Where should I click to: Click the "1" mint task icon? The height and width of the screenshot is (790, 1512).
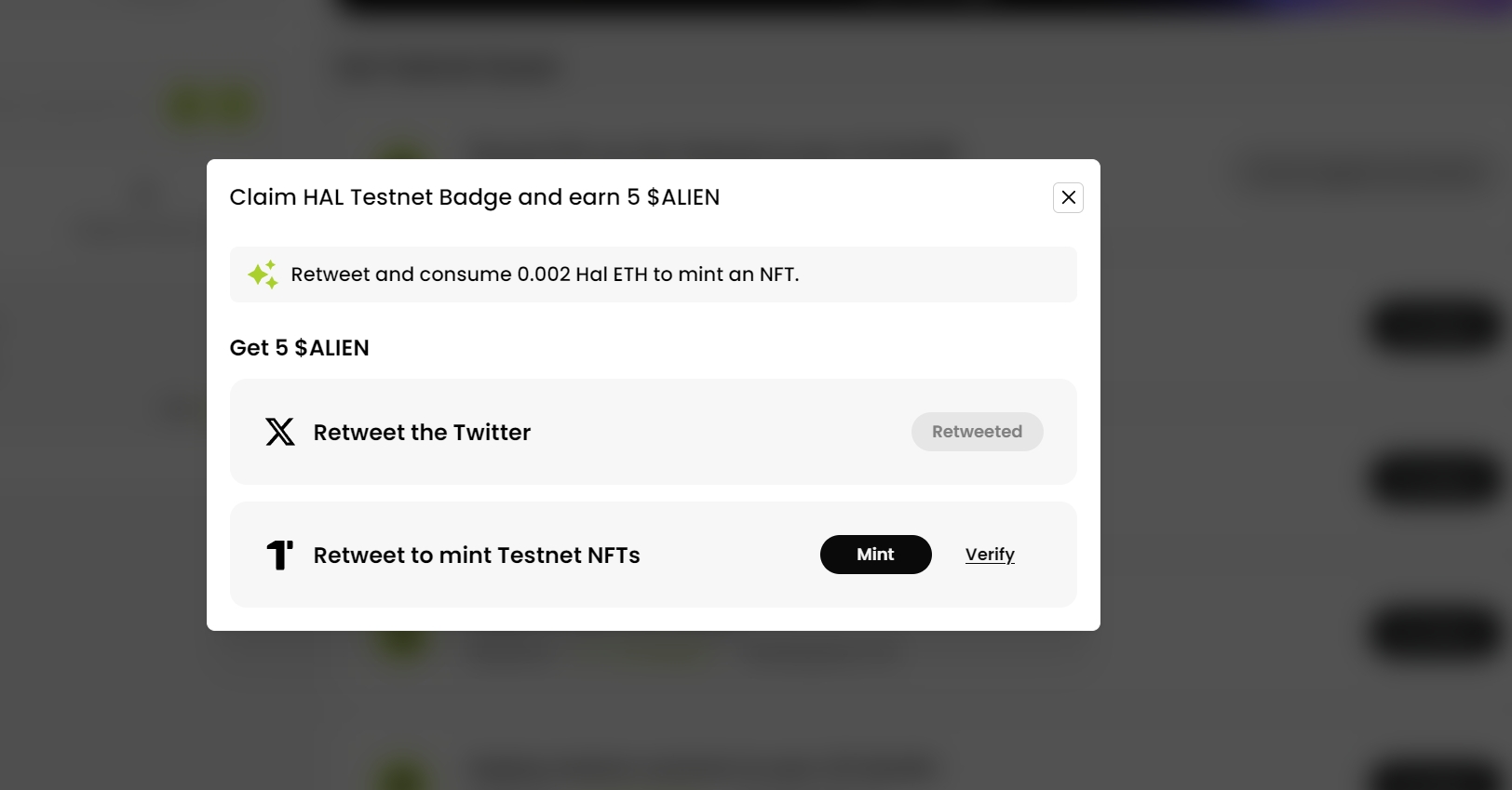(x=279, y=555)
